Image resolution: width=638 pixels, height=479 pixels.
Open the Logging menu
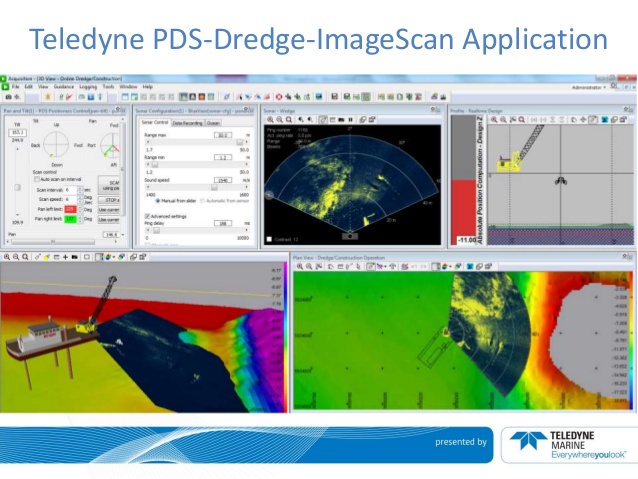(x=88, y=87)
